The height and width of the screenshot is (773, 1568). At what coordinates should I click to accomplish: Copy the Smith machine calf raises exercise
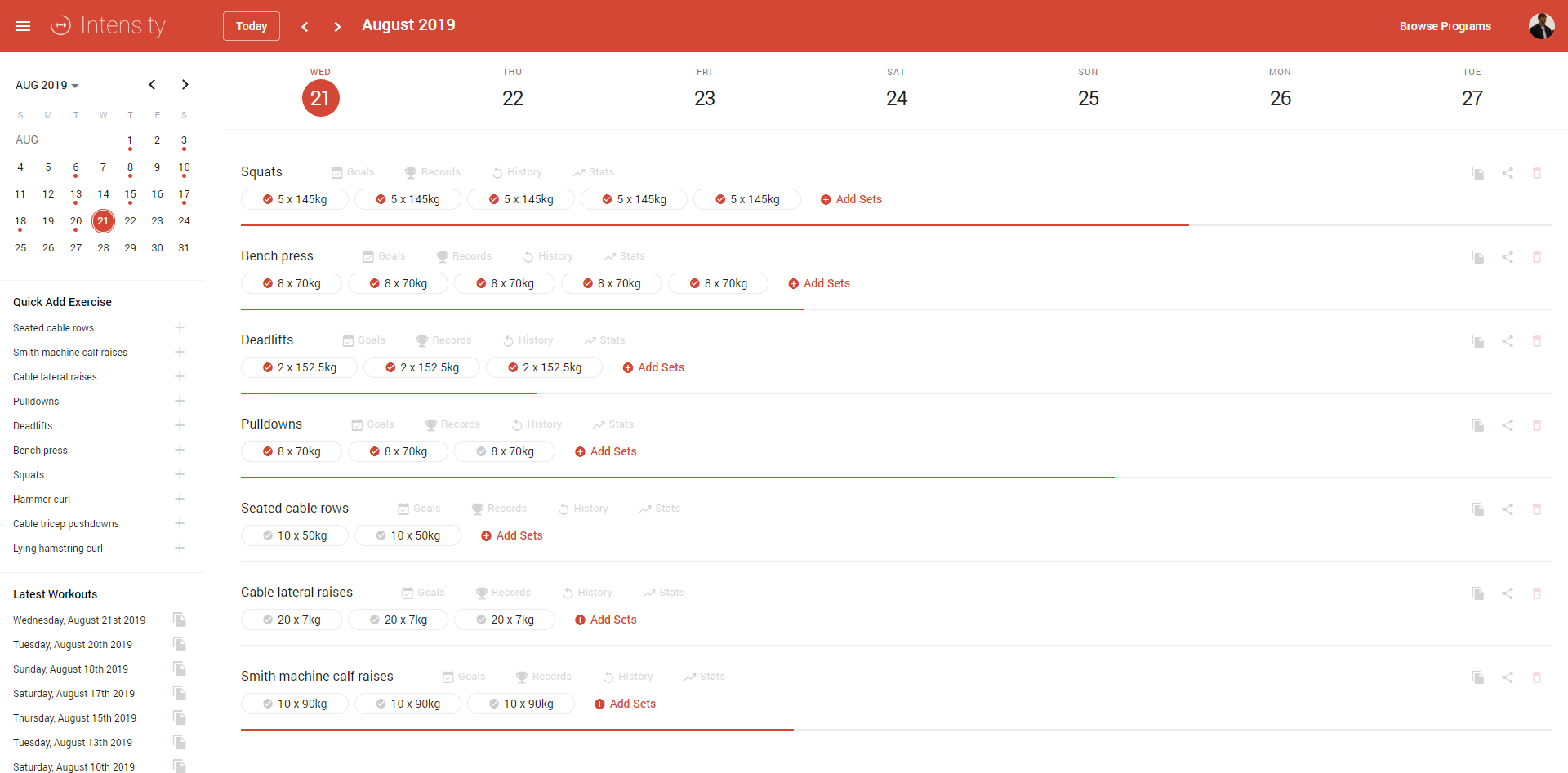click(1478, 677)
